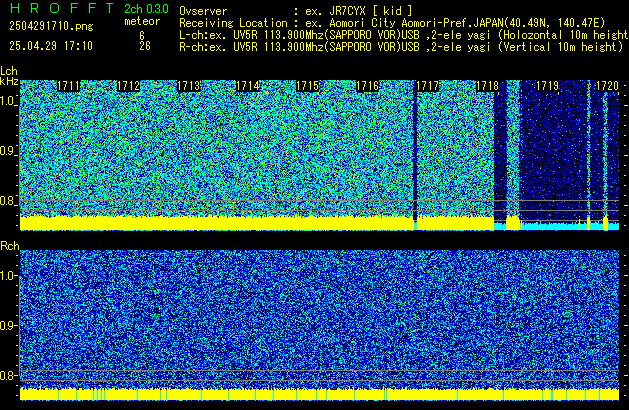The image size is (629, 410).
Task: Click the date 25.04.29 17:10
Action: 51,46
